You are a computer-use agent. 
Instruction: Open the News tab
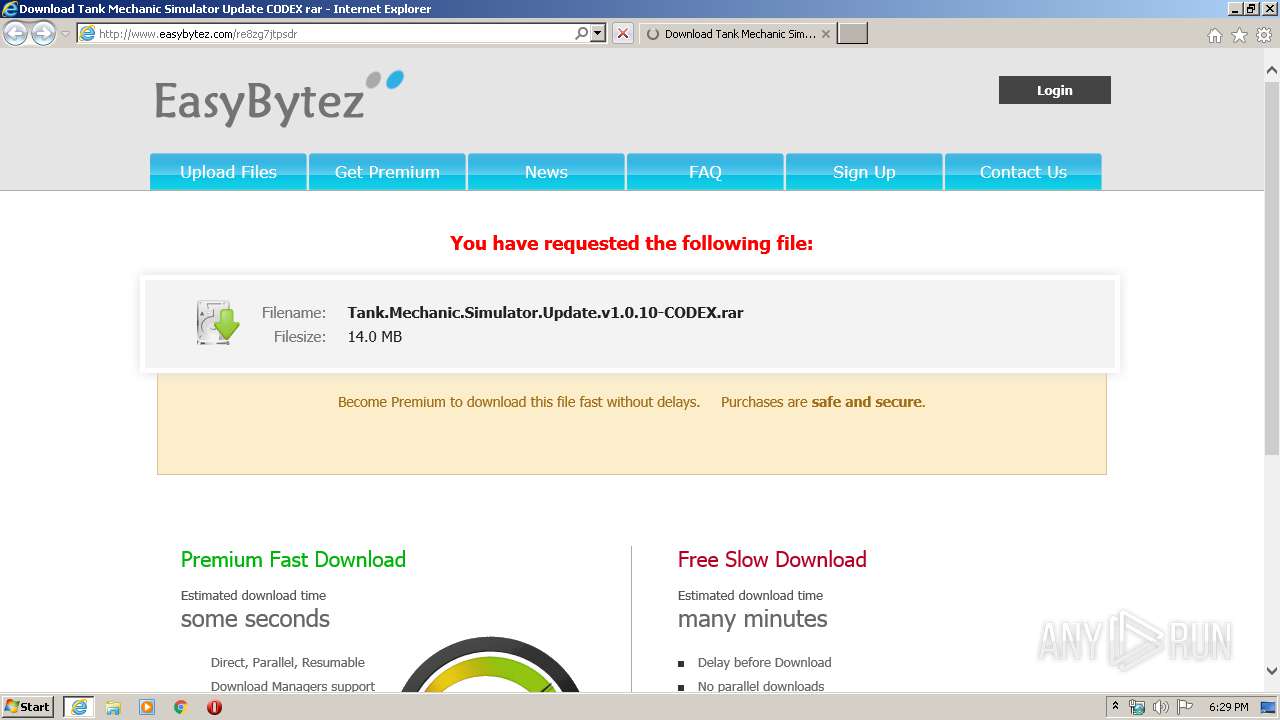pos(546,172)
